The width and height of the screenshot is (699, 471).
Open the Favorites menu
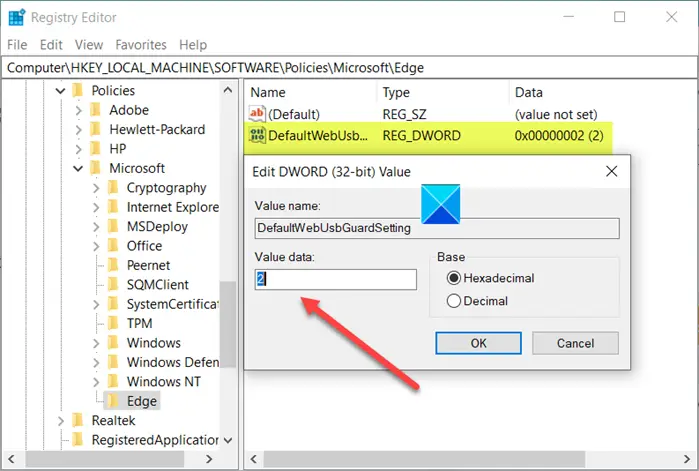pyautogui.click(x=141, y=45)
